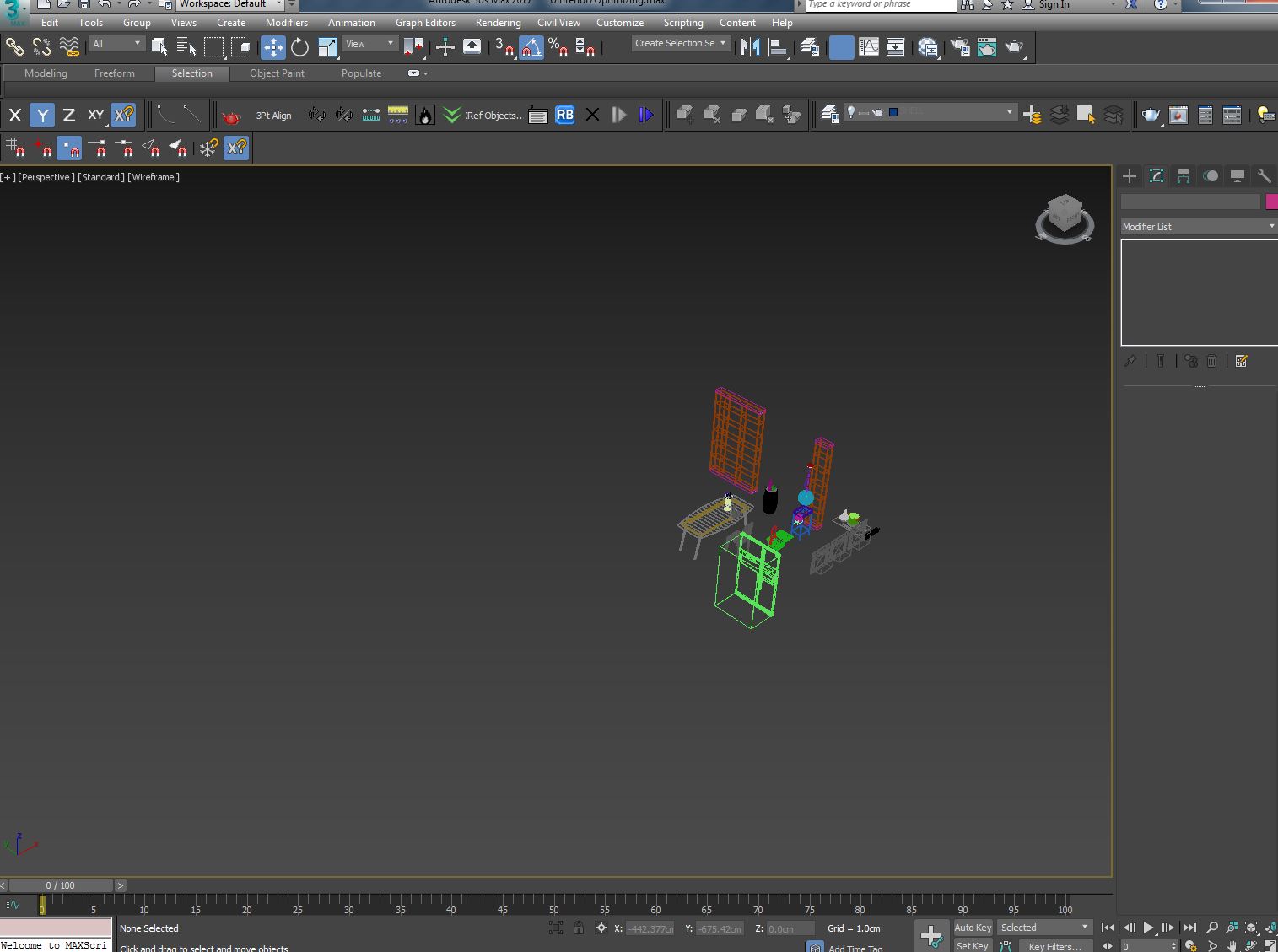1278x952 pixels.
Task: Click the flame icon in toolbar
Action: tap(425, 115)
